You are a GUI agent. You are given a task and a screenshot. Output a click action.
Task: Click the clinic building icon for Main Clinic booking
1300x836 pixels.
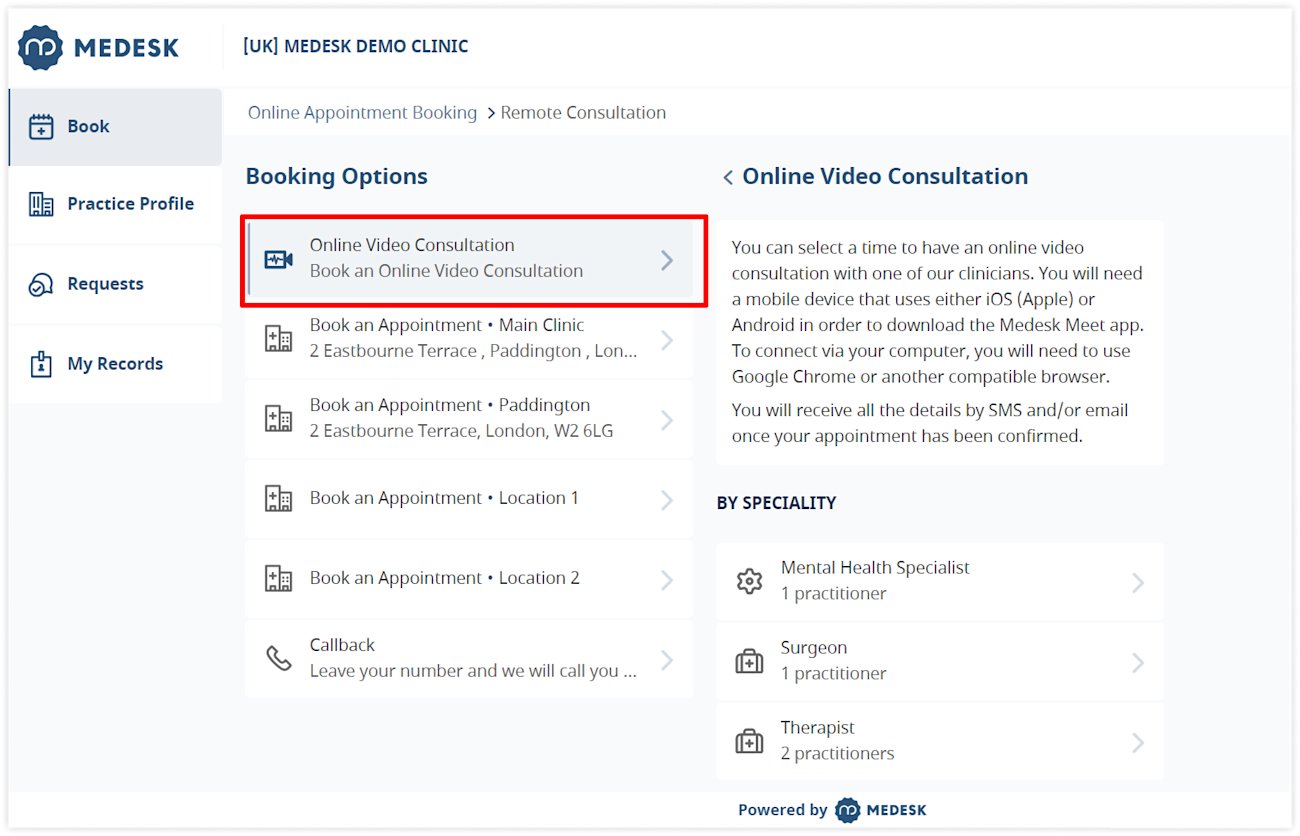click(x=277, y=337)
